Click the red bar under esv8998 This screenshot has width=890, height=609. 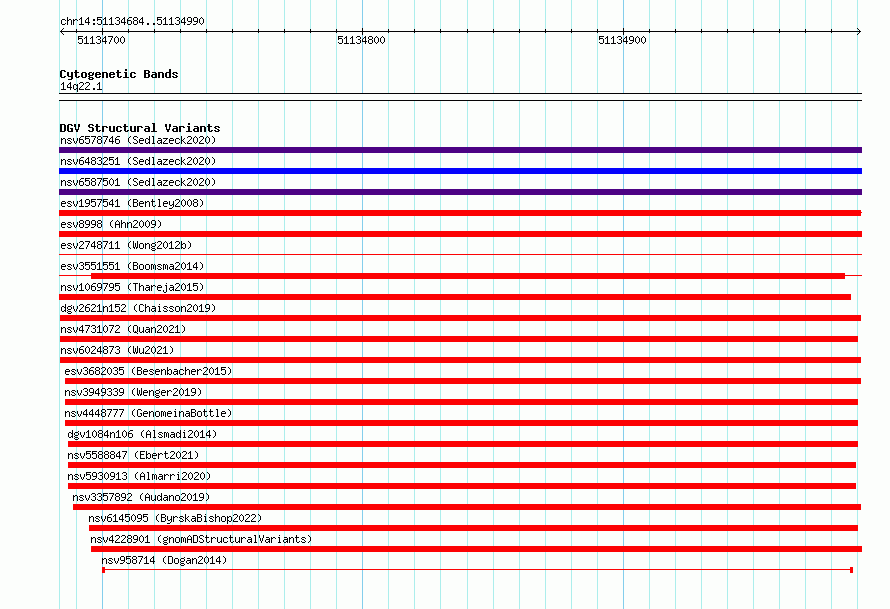(x=460, y=234)
